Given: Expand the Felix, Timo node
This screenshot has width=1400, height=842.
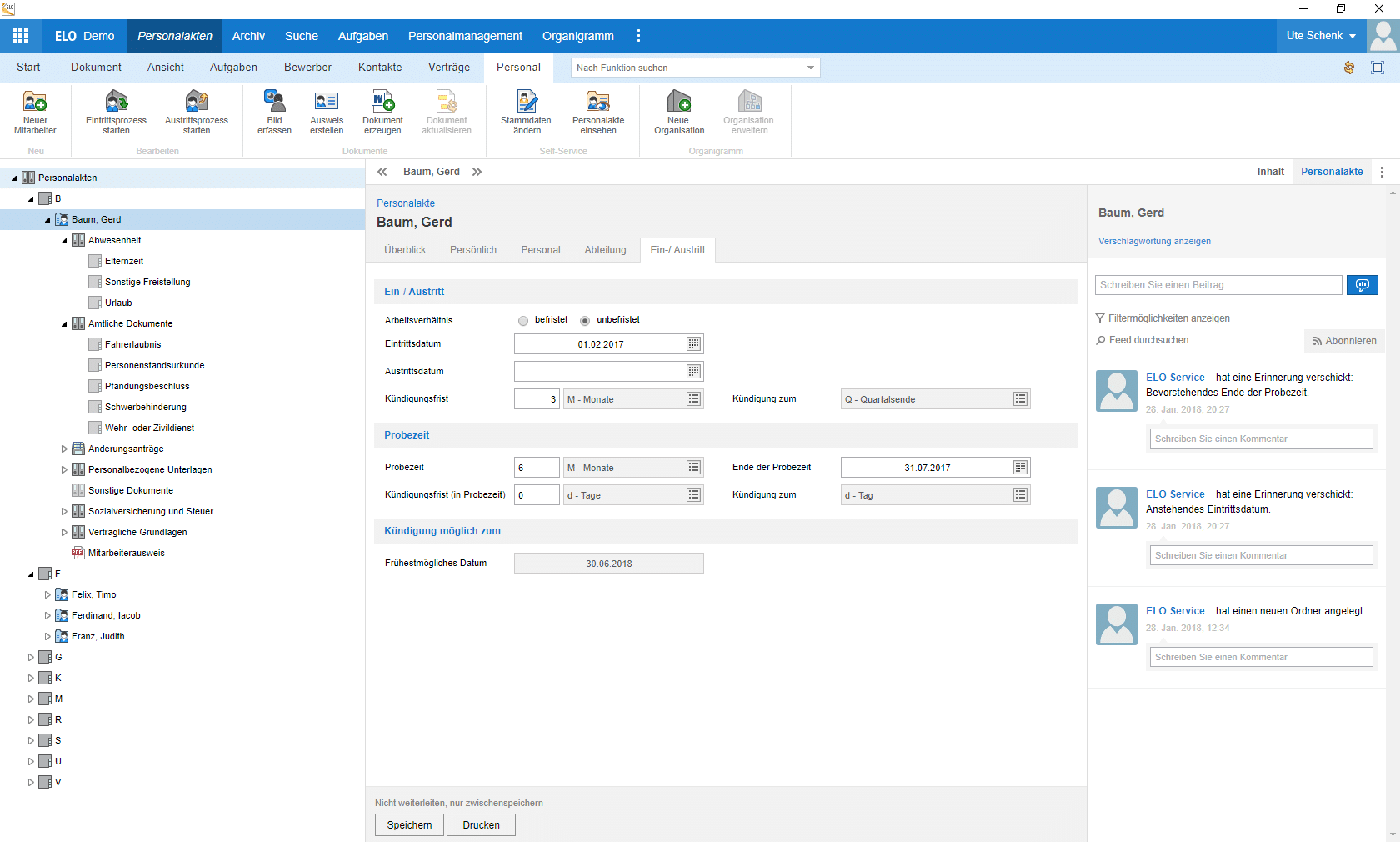Looking at the screenshot, I should (x=47, y=594).
